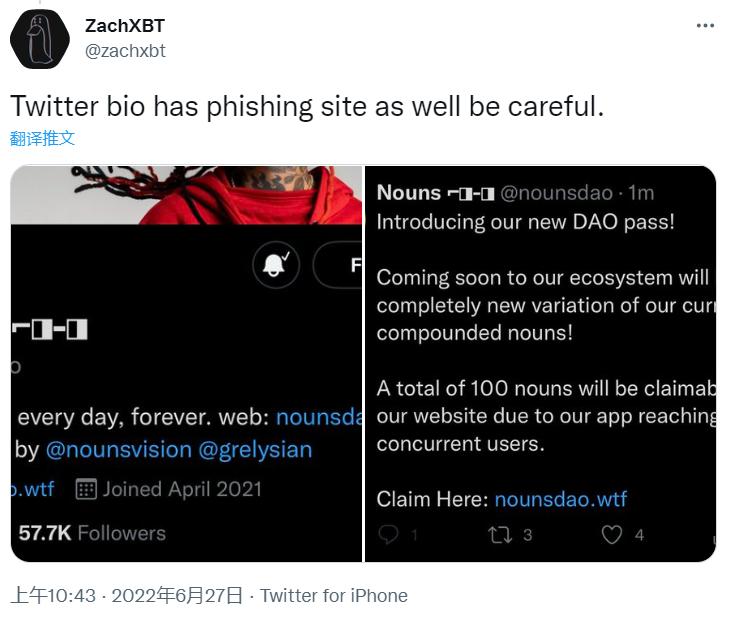729x625 pixels.
Task: Click retweet icon on Nouns tweet
Action: click(499, 535)
